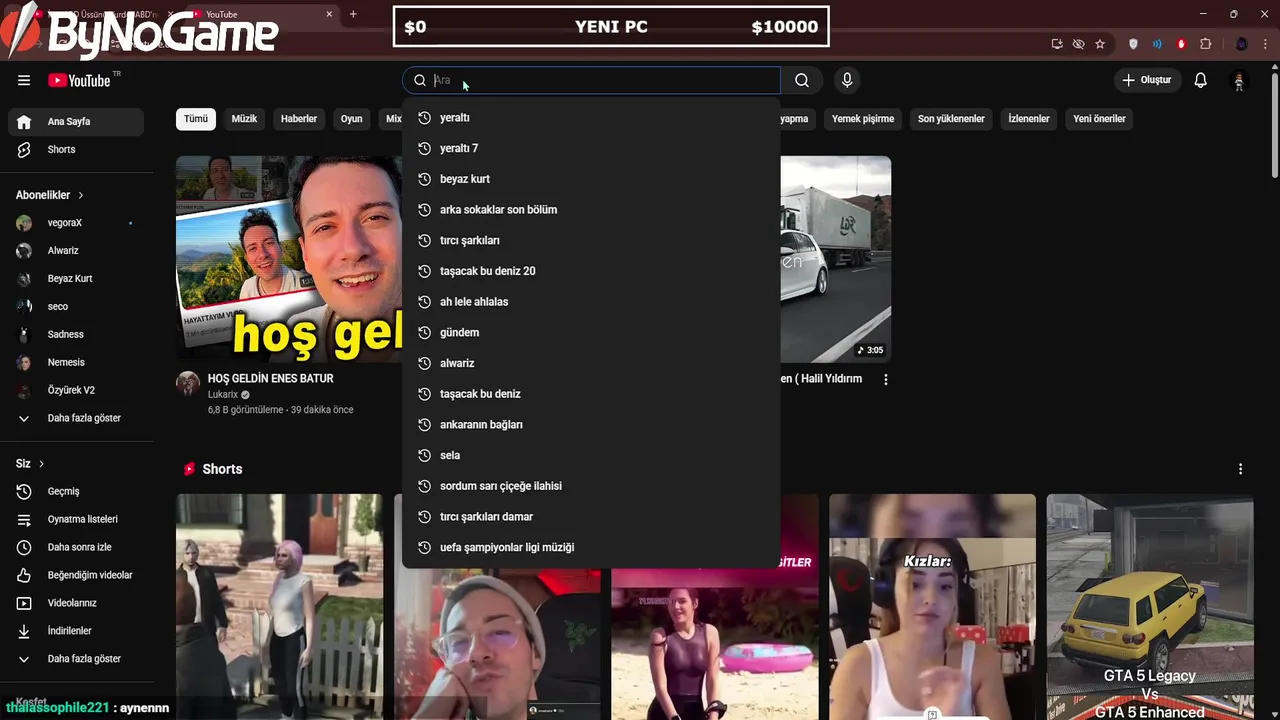Image resolution: width=1280 pixels, height=720 pixels.
Task: Click the crossed-out eye icon in address bar
Action: tap(1078, 44)
